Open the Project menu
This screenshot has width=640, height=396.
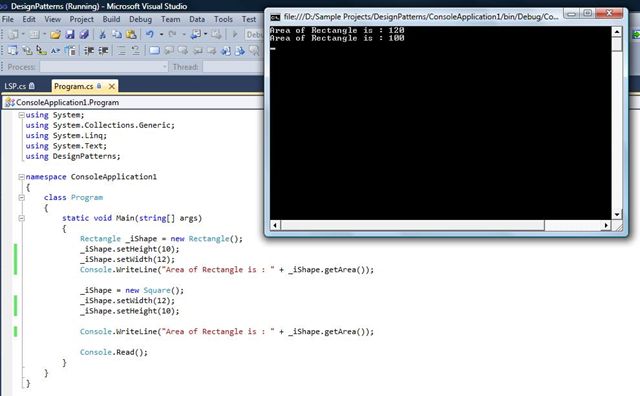click(x=82, y=19)
